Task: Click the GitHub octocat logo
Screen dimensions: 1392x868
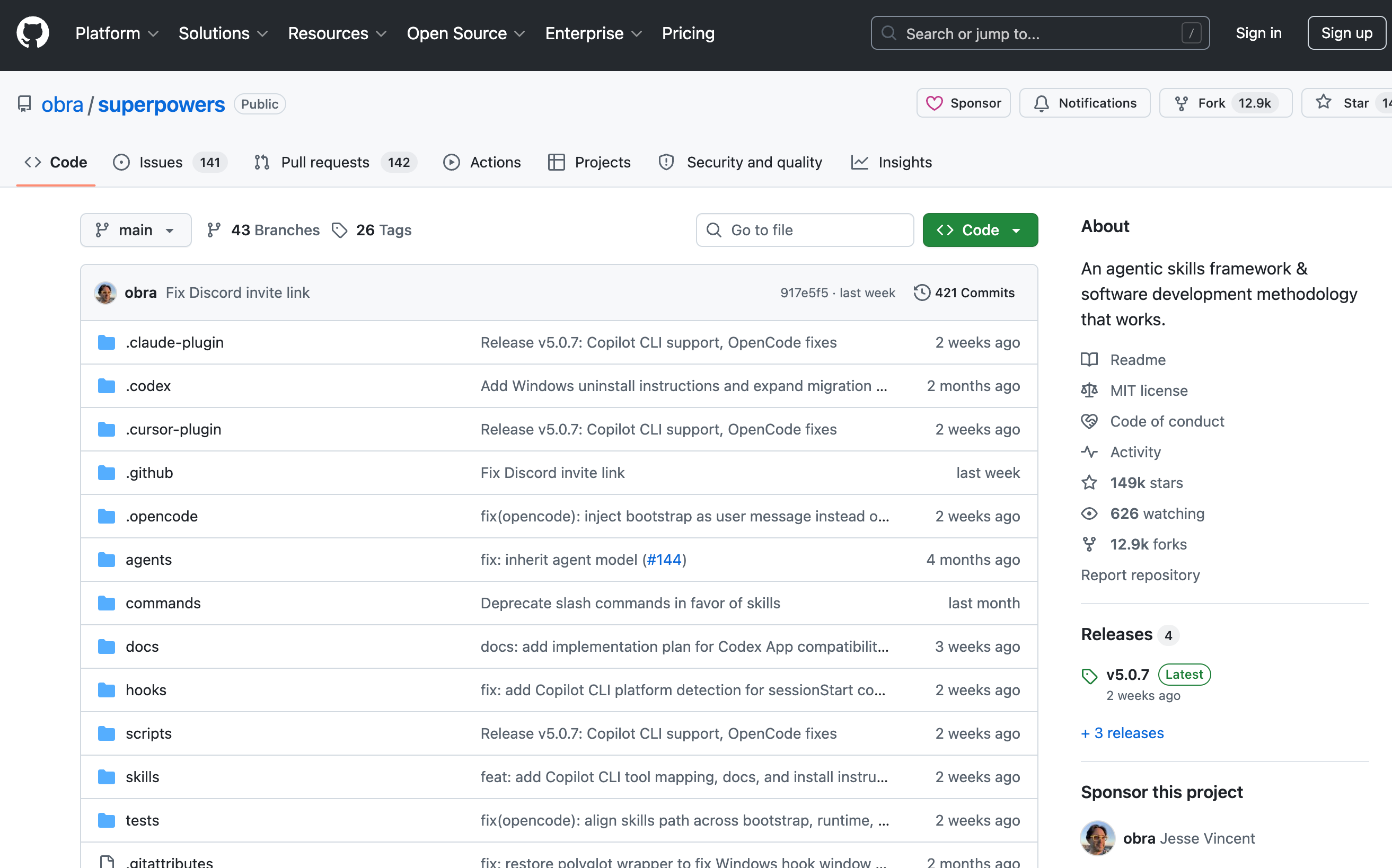Action: coord(33,33)
